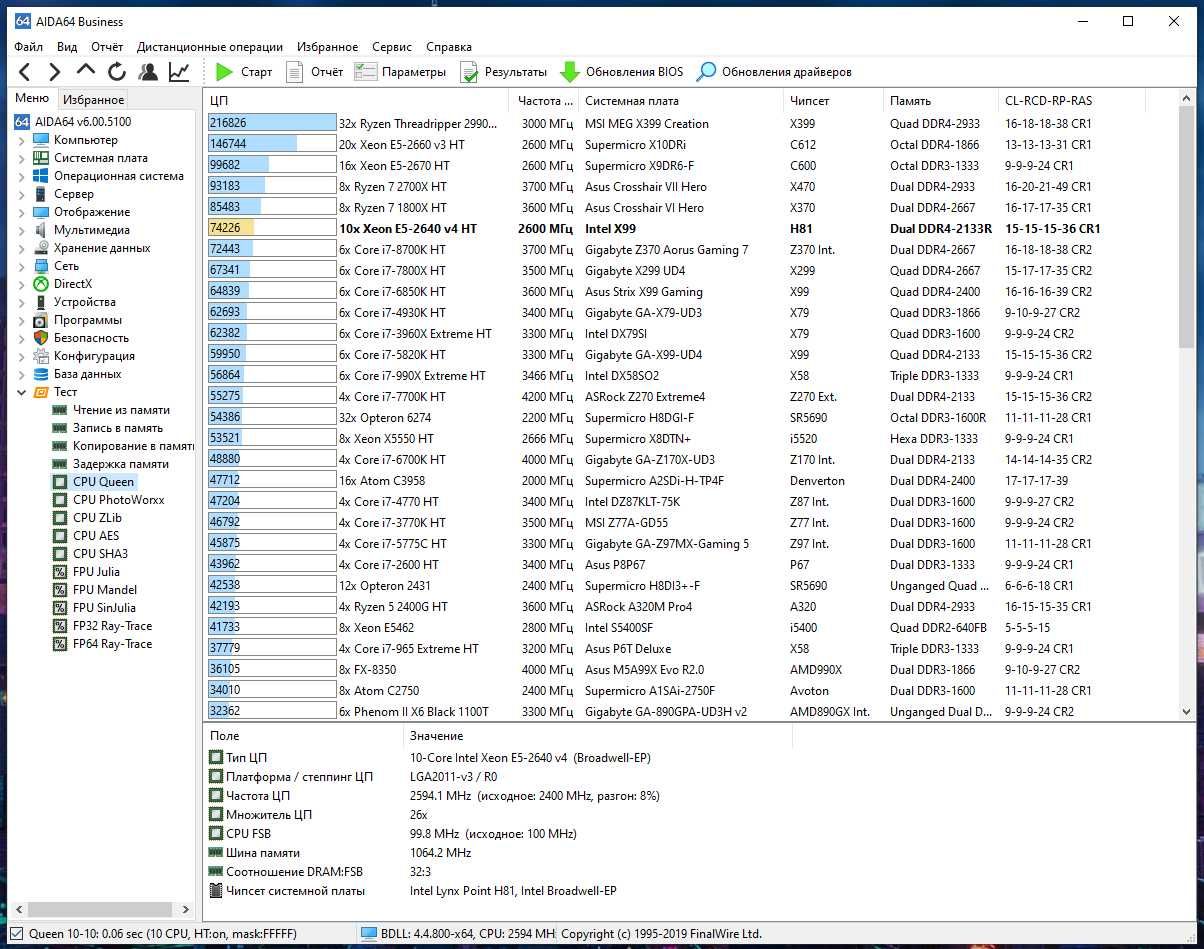Click Обновления драйверов button

click(x=774, y=72)
